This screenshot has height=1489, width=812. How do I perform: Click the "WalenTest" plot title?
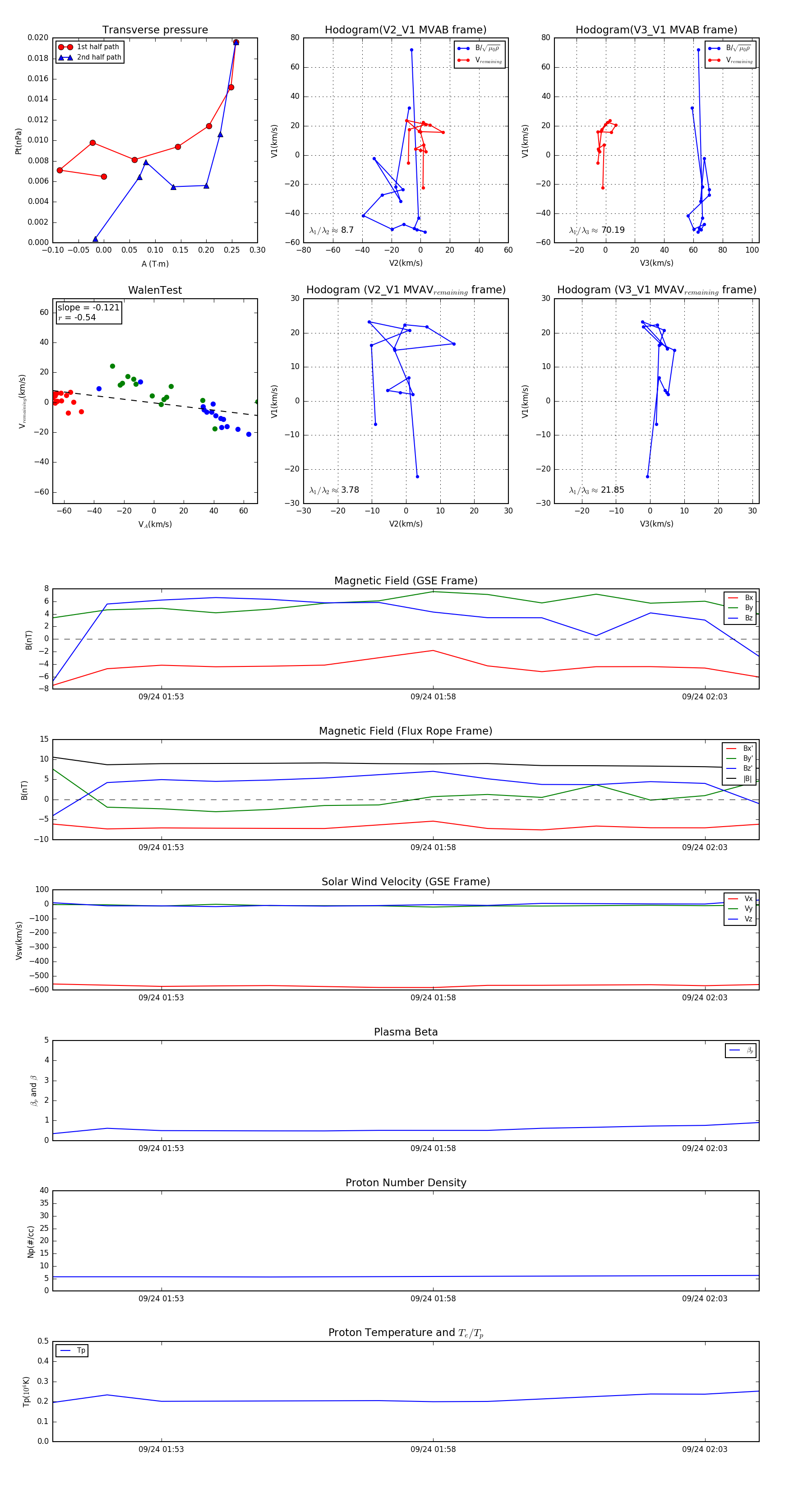(155, 290)
